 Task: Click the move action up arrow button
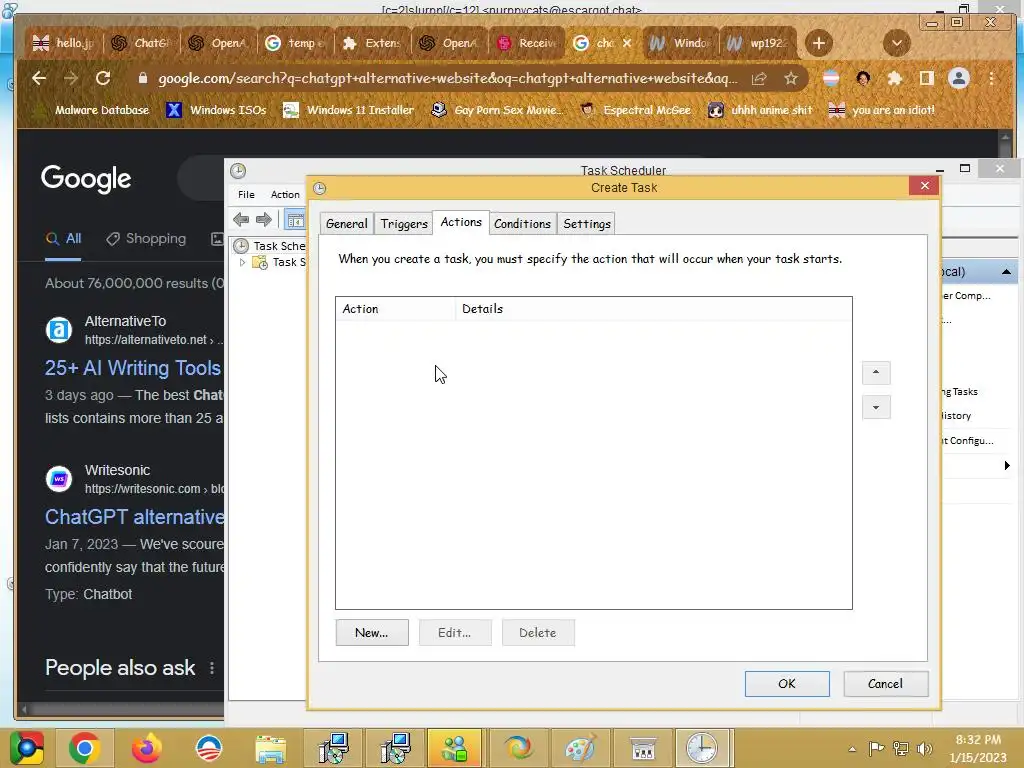876,372
